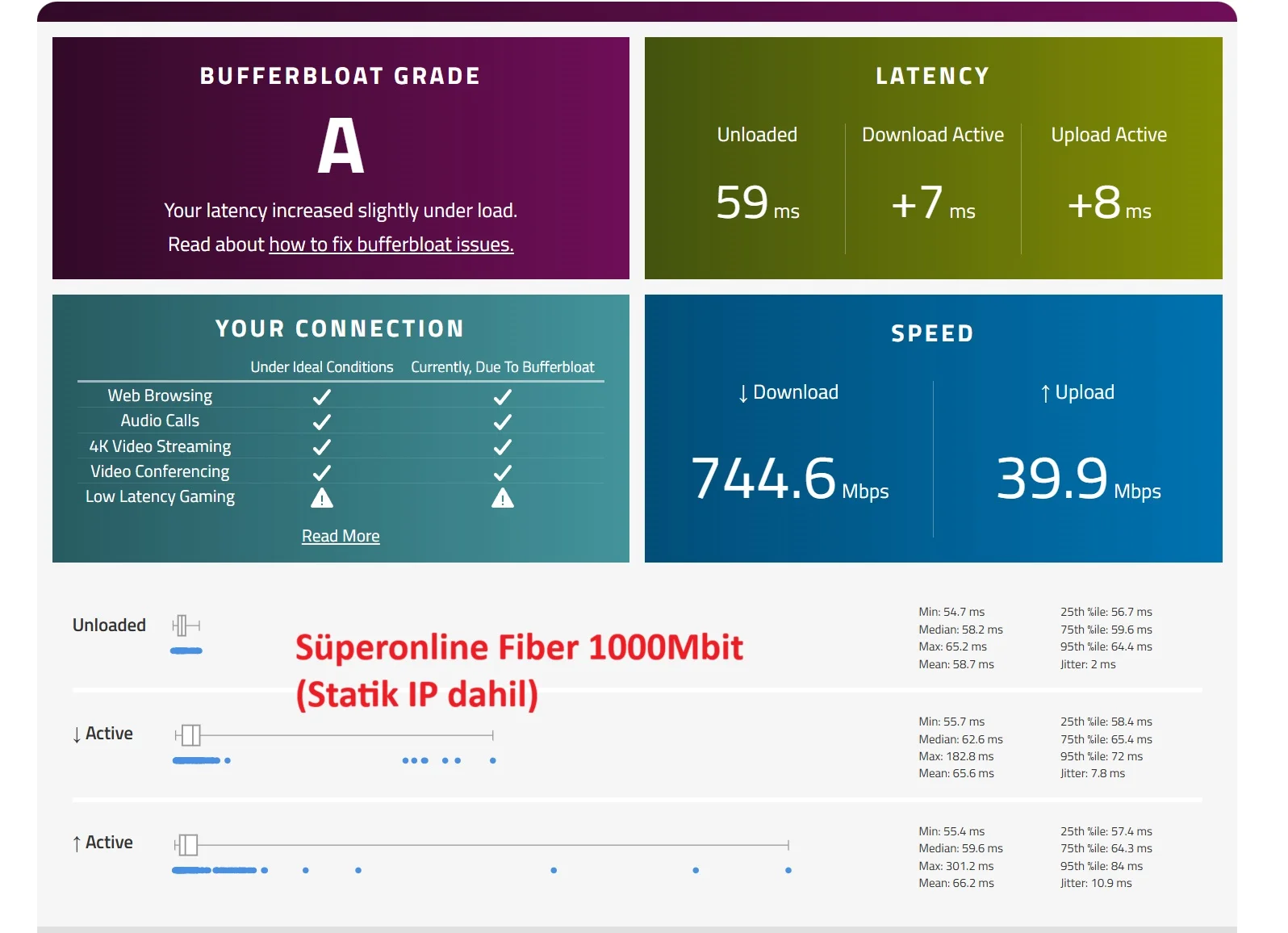Click the Video Conferencing row label

[x=160, y=471]
